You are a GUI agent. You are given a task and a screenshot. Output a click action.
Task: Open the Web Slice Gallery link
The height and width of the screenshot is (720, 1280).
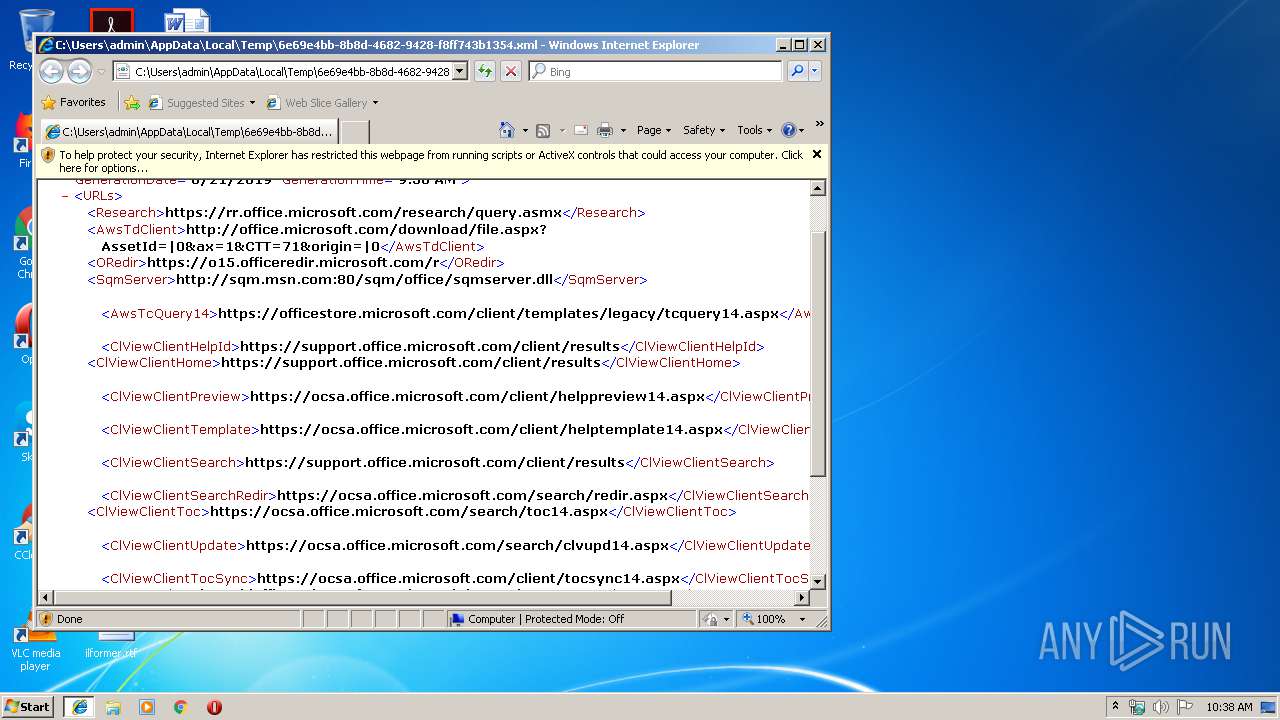(322, 103)
